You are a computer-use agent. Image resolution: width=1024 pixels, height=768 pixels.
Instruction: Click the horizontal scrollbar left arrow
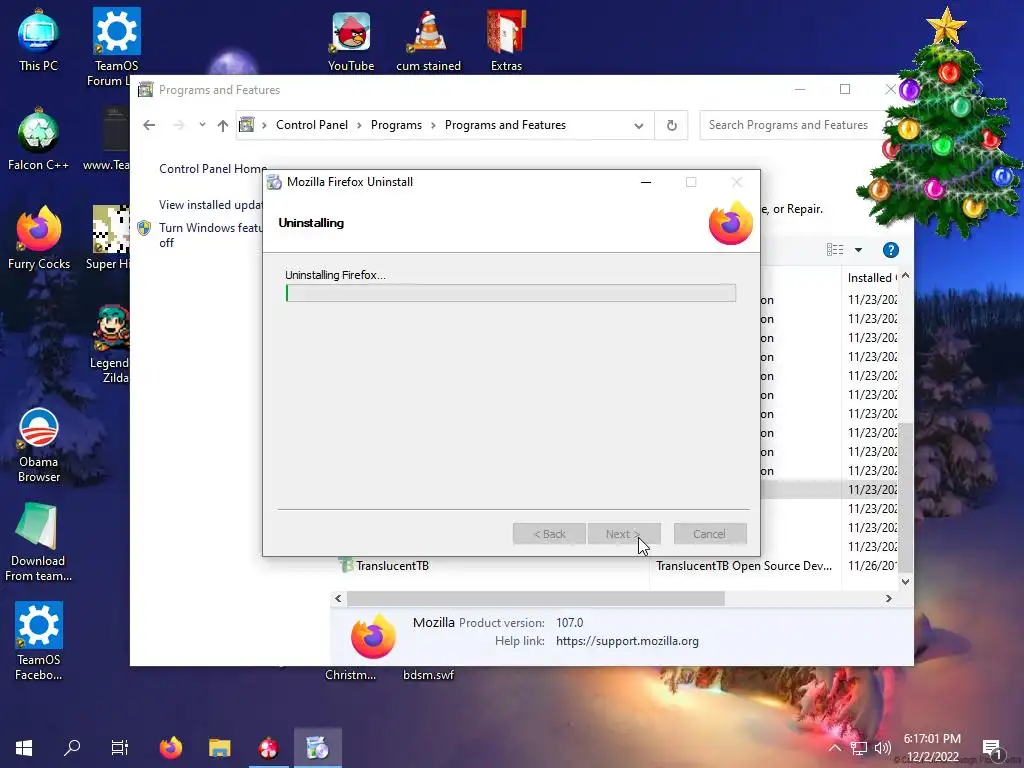[x=338, y=598]
